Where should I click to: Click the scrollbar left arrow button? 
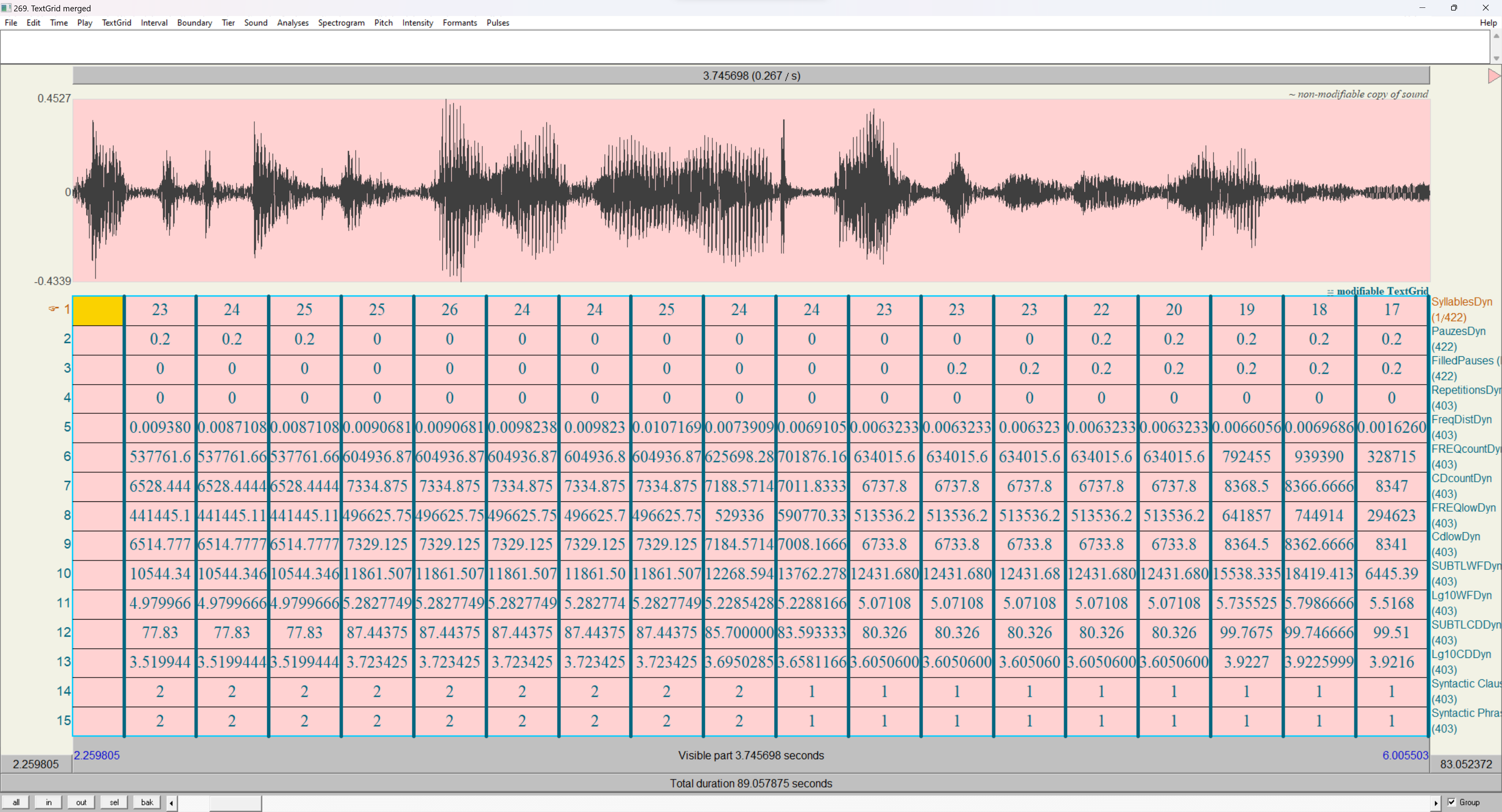[171, 803]
